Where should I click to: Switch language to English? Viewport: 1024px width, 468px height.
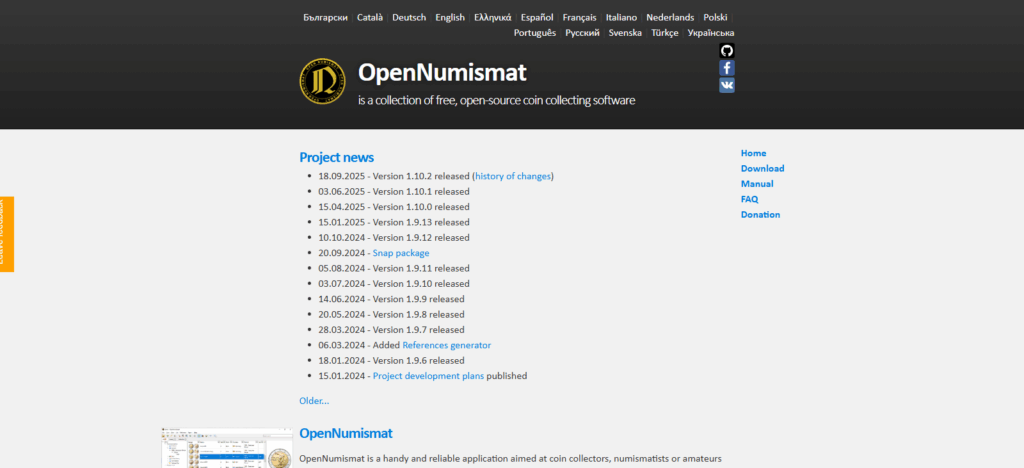450,18
